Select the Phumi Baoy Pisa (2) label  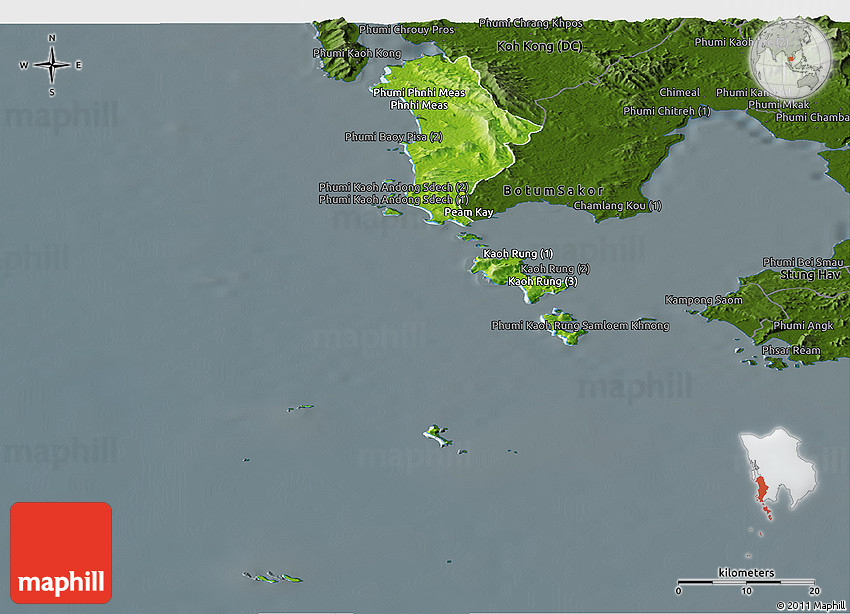point(393,137)
